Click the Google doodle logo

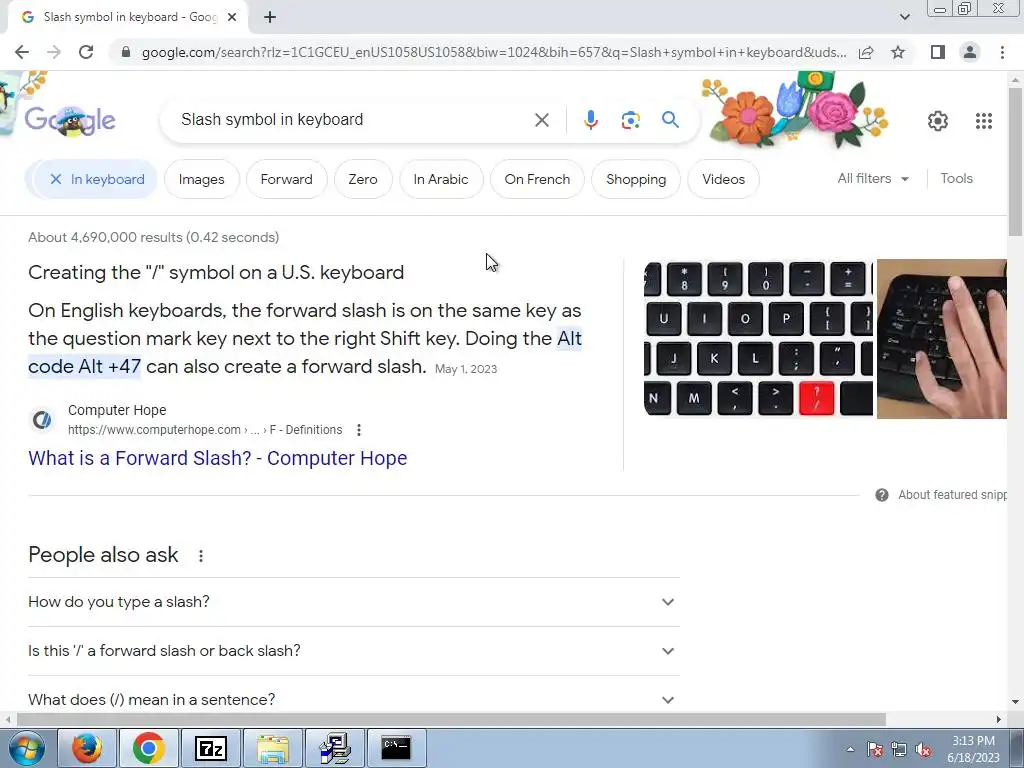coord(70,120)
